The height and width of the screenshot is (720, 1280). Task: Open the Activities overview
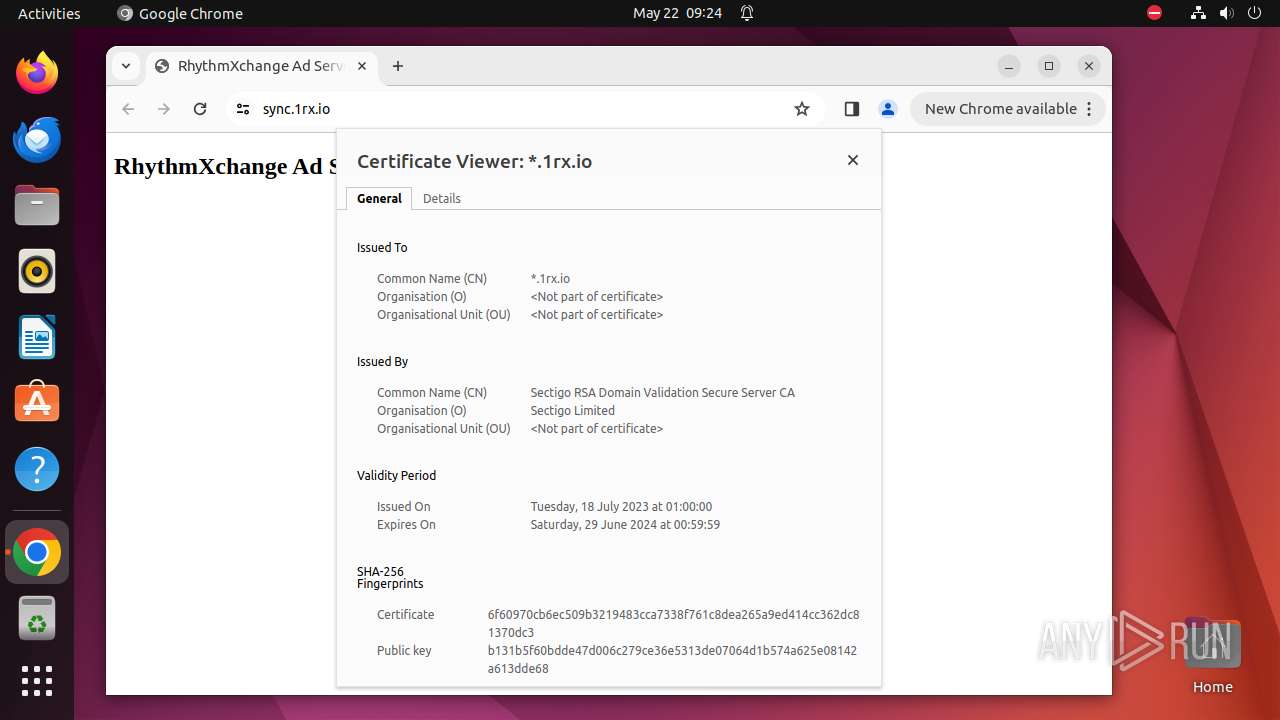point(49,13)
